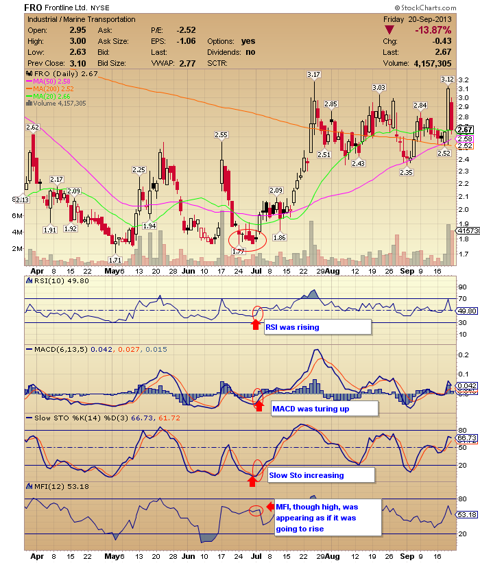The height and width of the screenshot is (563, 480).
Task: Click the Chg value -0.43
Action: 442,41
